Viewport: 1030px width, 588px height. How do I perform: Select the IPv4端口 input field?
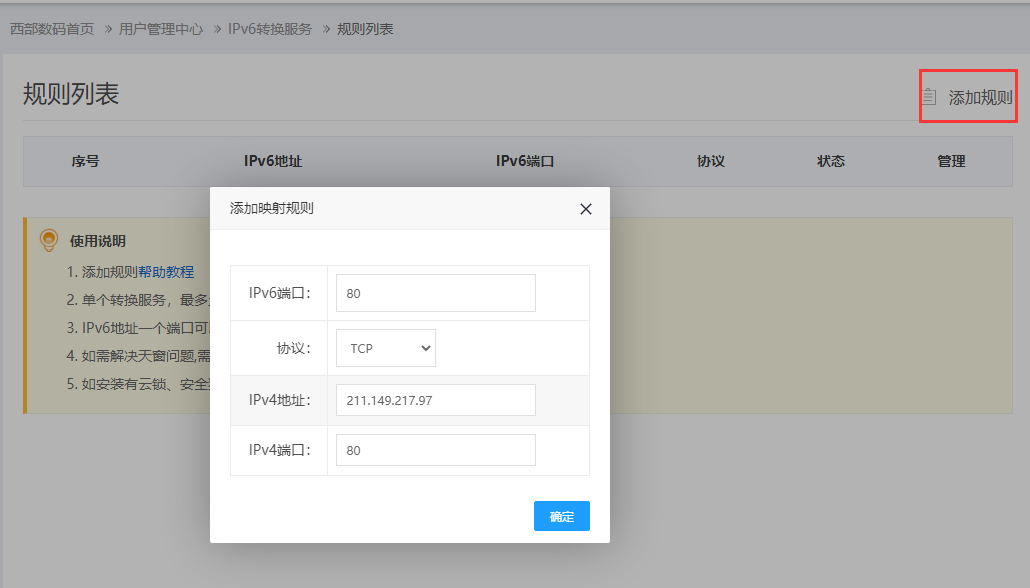436,450
